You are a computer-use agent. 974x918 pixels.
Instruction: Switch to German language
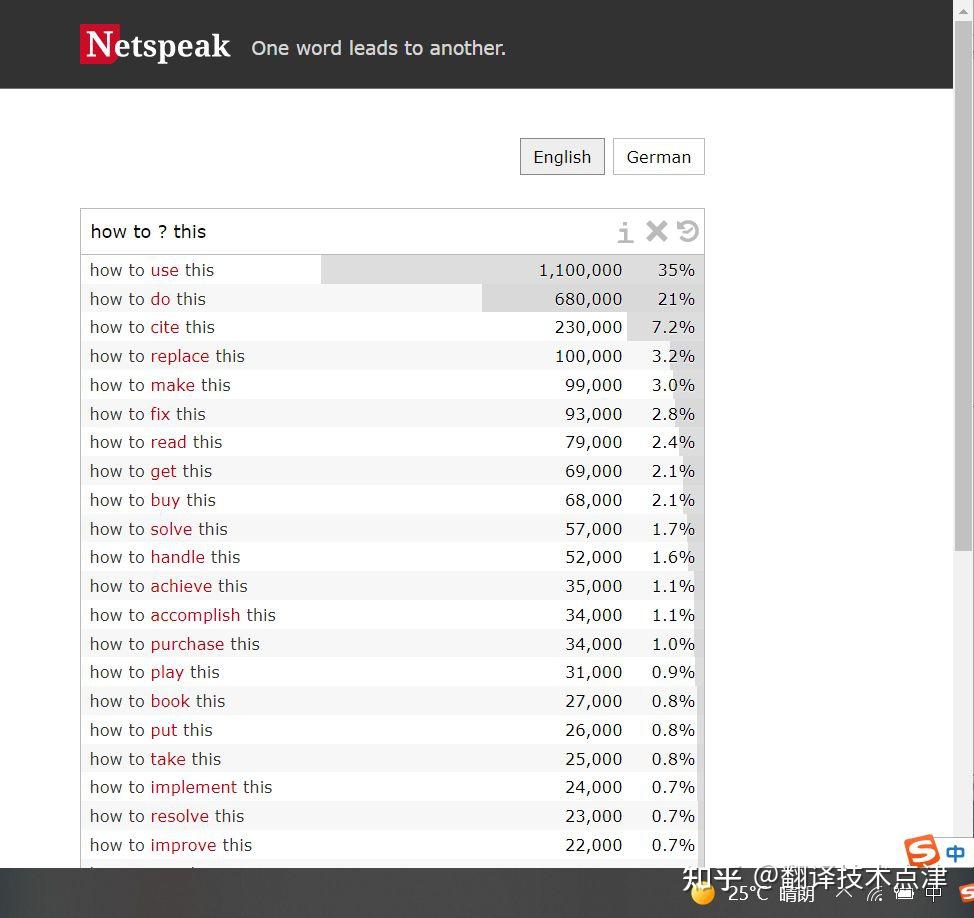pos(658,157)
